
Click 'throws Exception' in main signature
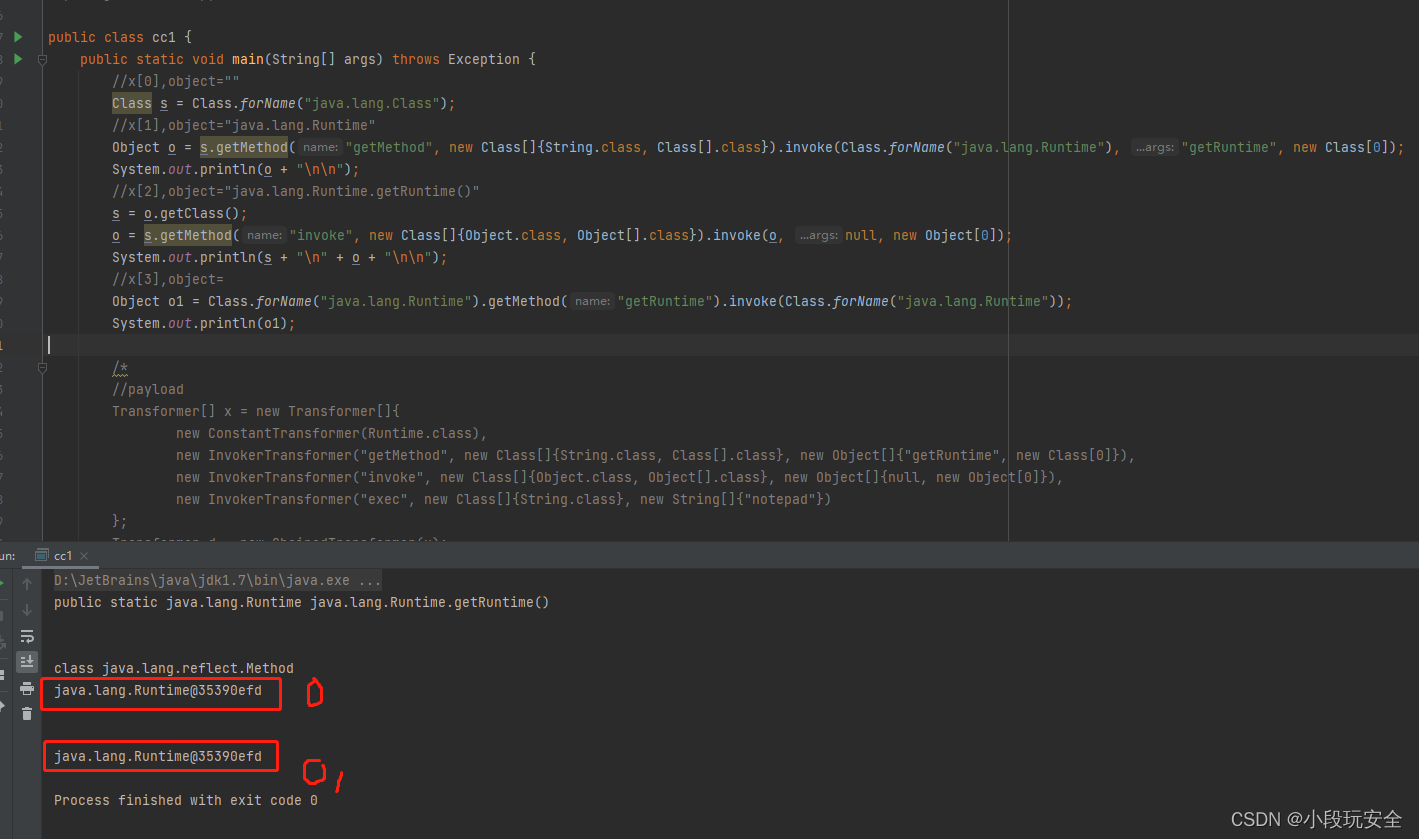[x=456, y=59]
